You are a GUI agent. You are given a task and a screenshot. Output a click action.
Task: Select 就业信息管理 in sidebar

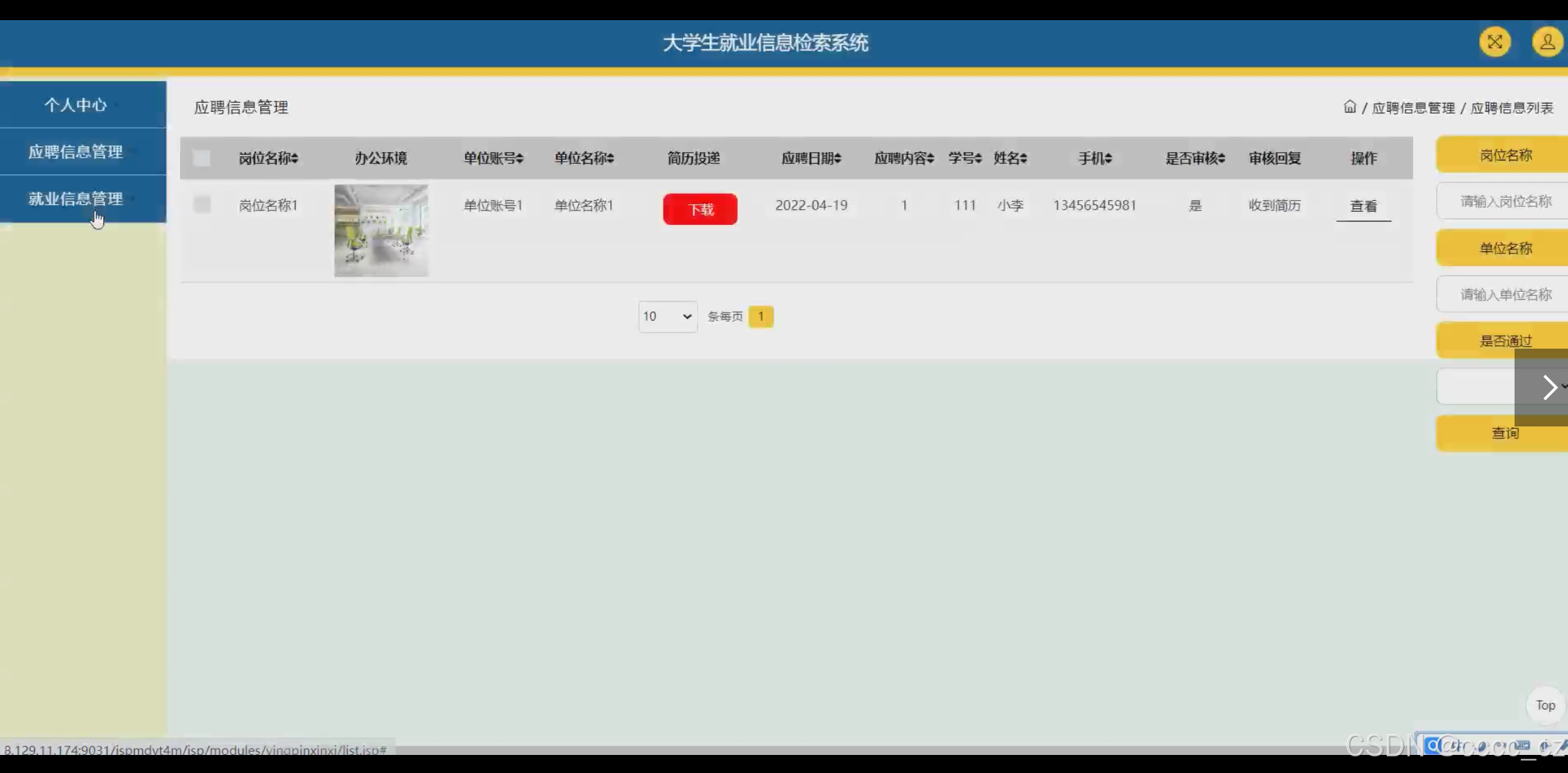(x=76, y=199)
